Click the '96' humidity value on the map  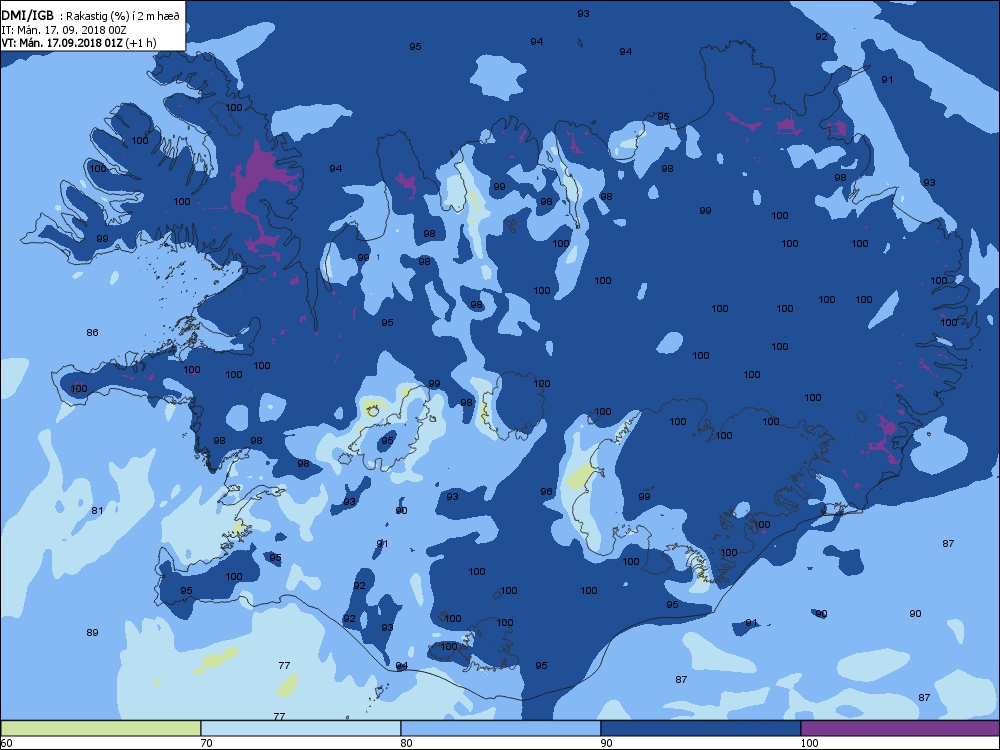coord(547,492)
